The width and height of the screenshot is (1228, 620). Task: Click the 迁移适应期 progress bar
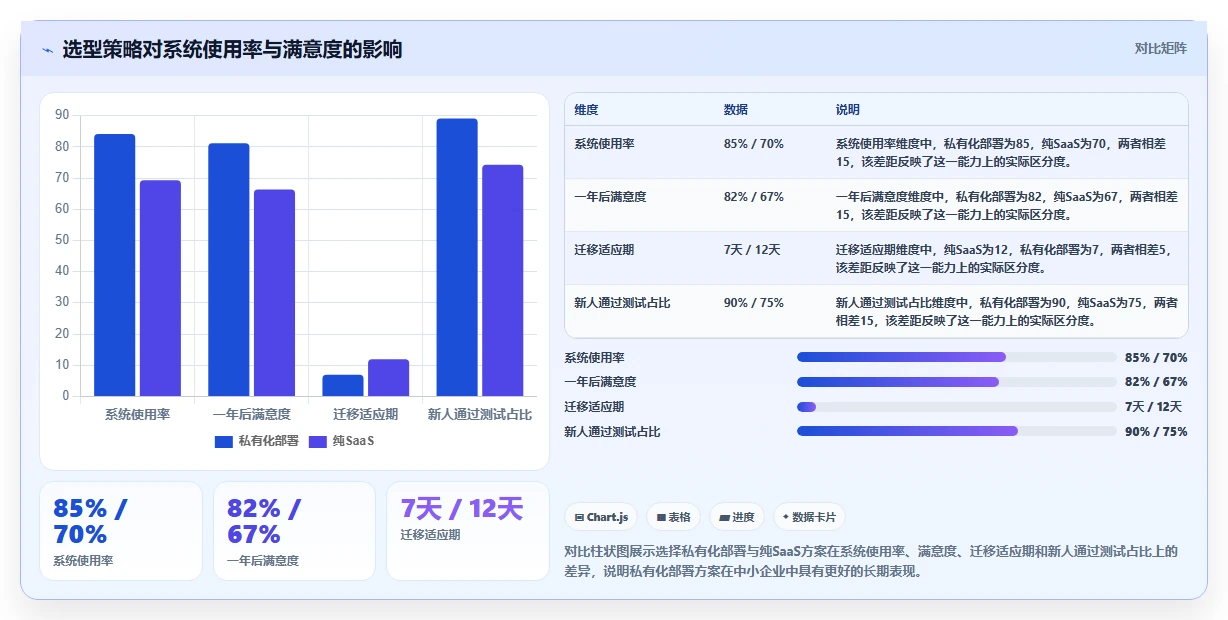(956, 407)
